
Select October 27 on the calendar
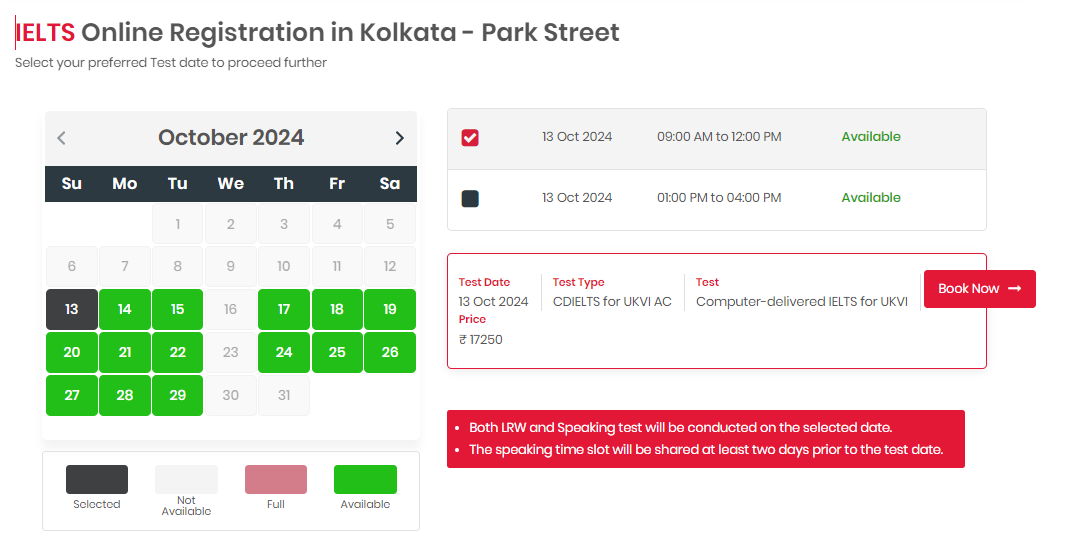click(72, 395)
